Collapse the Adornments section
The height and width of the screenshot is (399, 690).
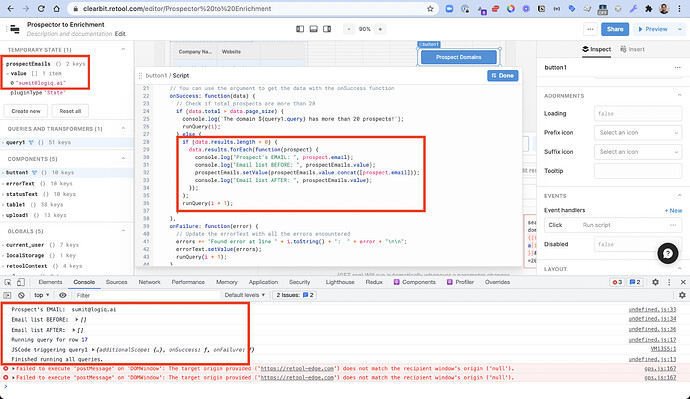tap(679, 95)
